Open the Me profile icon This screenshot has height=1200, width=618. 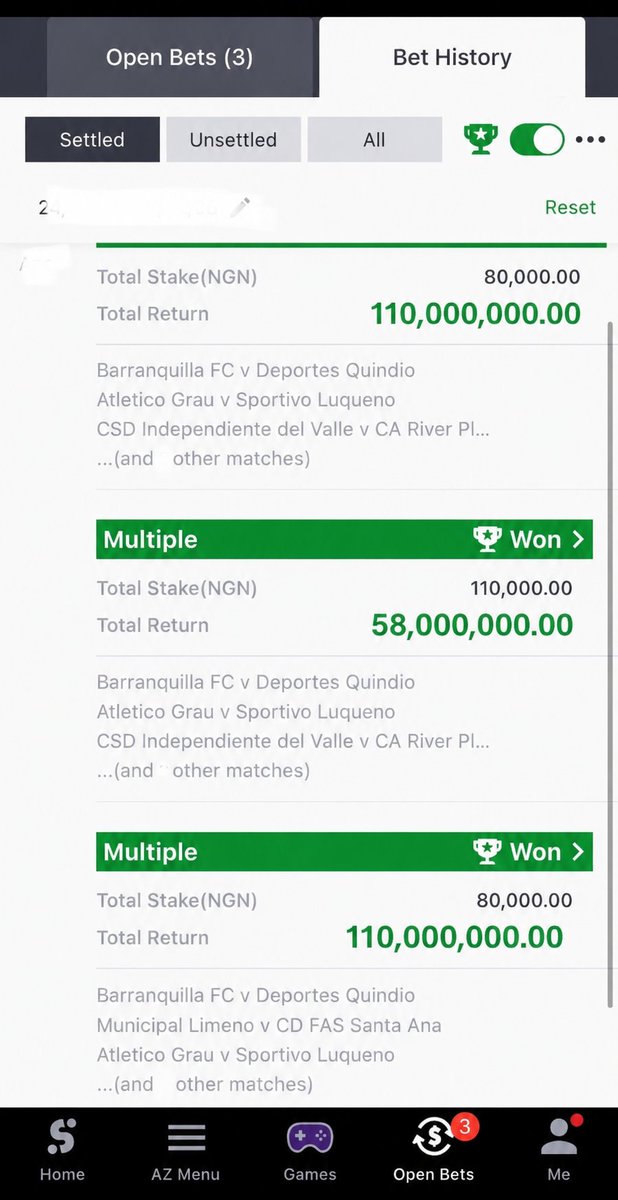click(x=559, y=1136)
